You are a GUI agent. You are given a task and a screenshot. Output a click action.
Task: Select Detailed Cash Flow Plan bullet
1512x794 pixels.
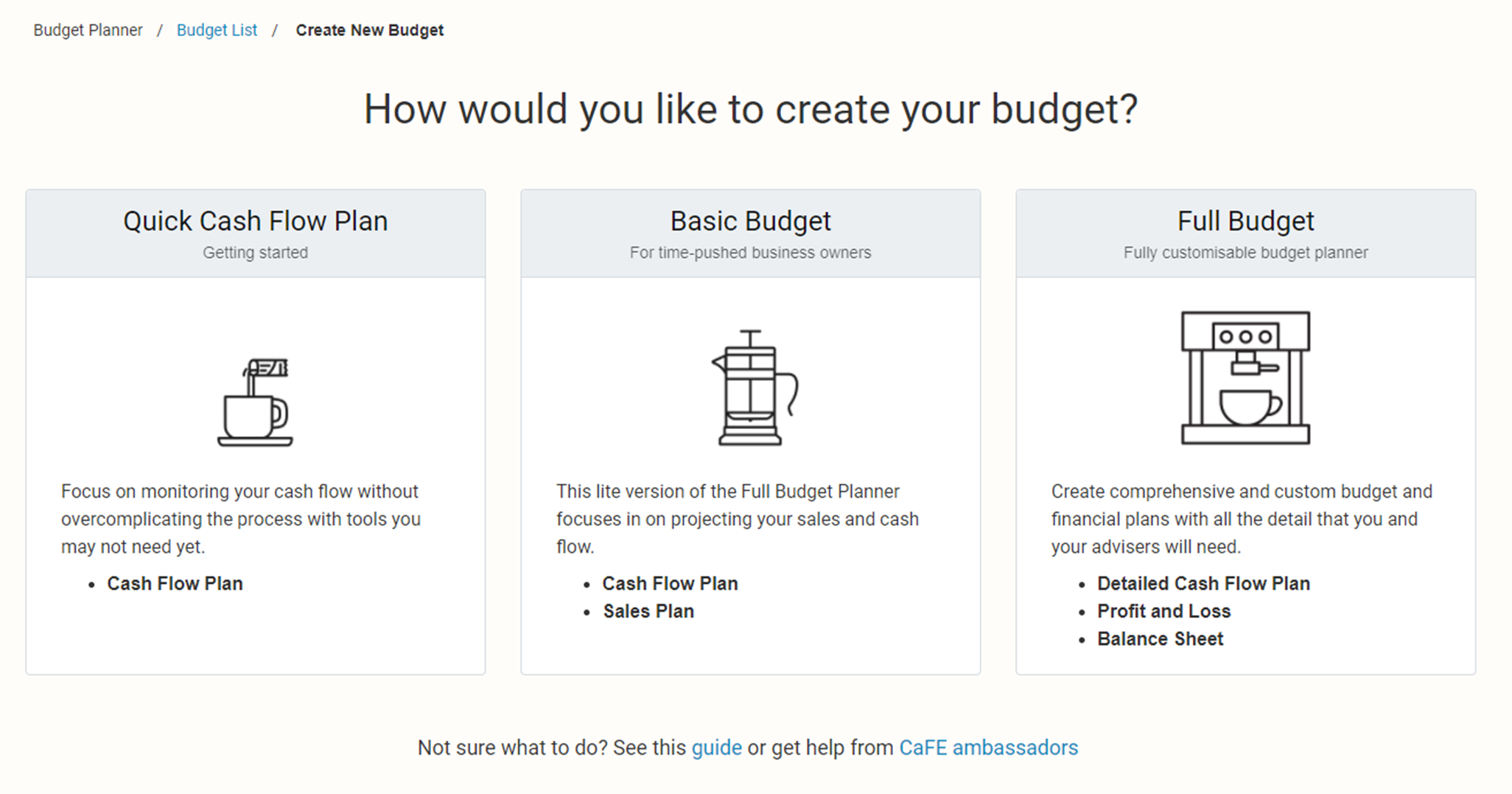(1203, 583)
